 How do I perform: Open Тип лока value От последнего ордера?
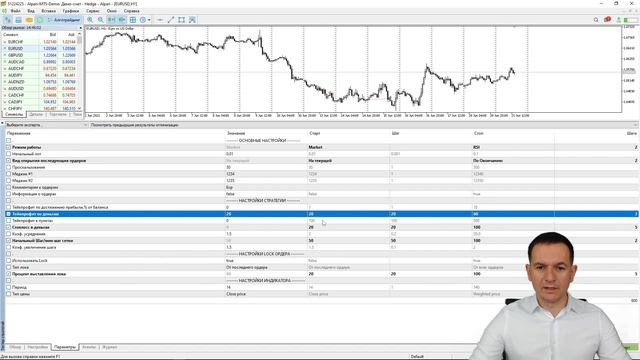[x=247, y=267]
